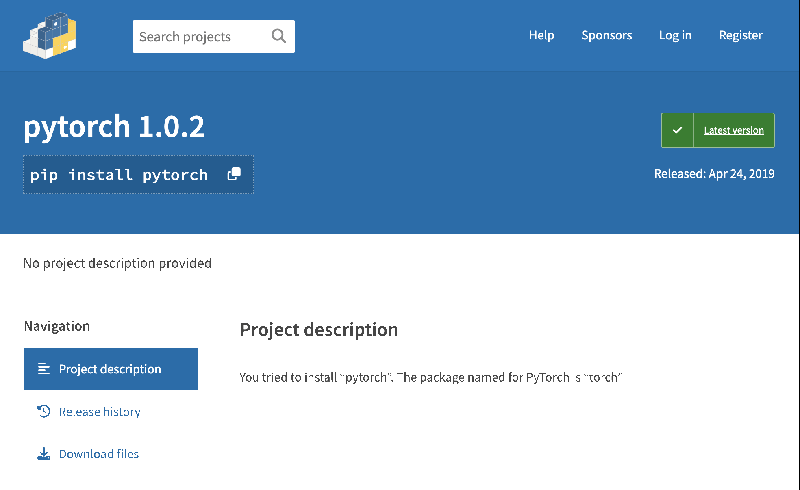Click the green checkmark latest version icon
This screenshot has width=800, height=490.
(677, 130)
